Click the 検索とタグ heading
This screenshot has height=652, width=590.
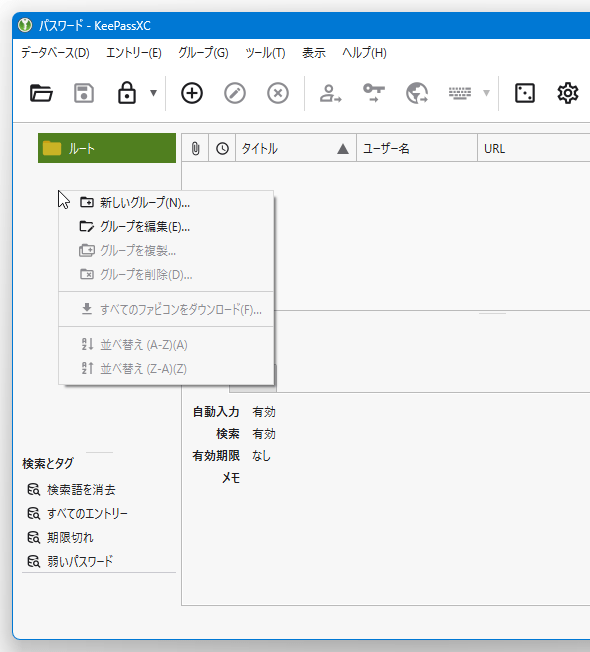(x=48, y=463)
